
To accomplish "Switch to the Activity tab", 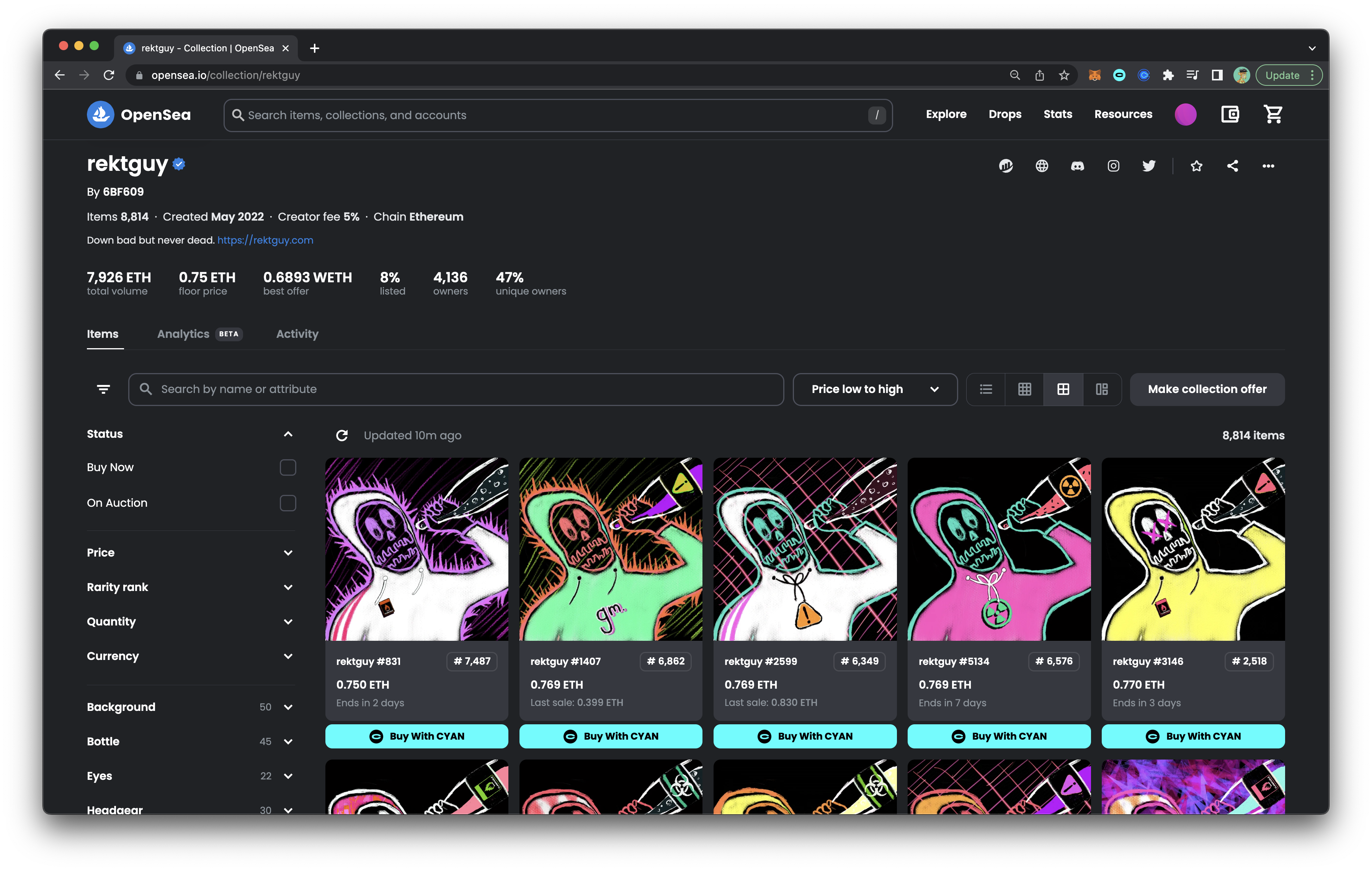I will pyautogui.click(x=297, y=334).
